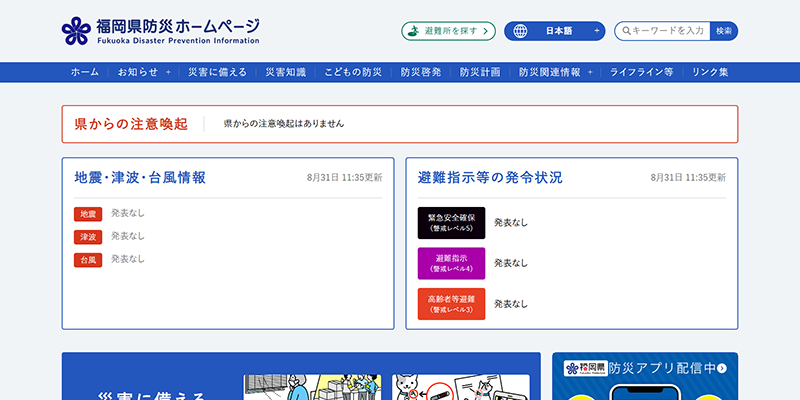Go to 災害に備える in navigation bar
The image size is (800, 400).
[217, 72]
